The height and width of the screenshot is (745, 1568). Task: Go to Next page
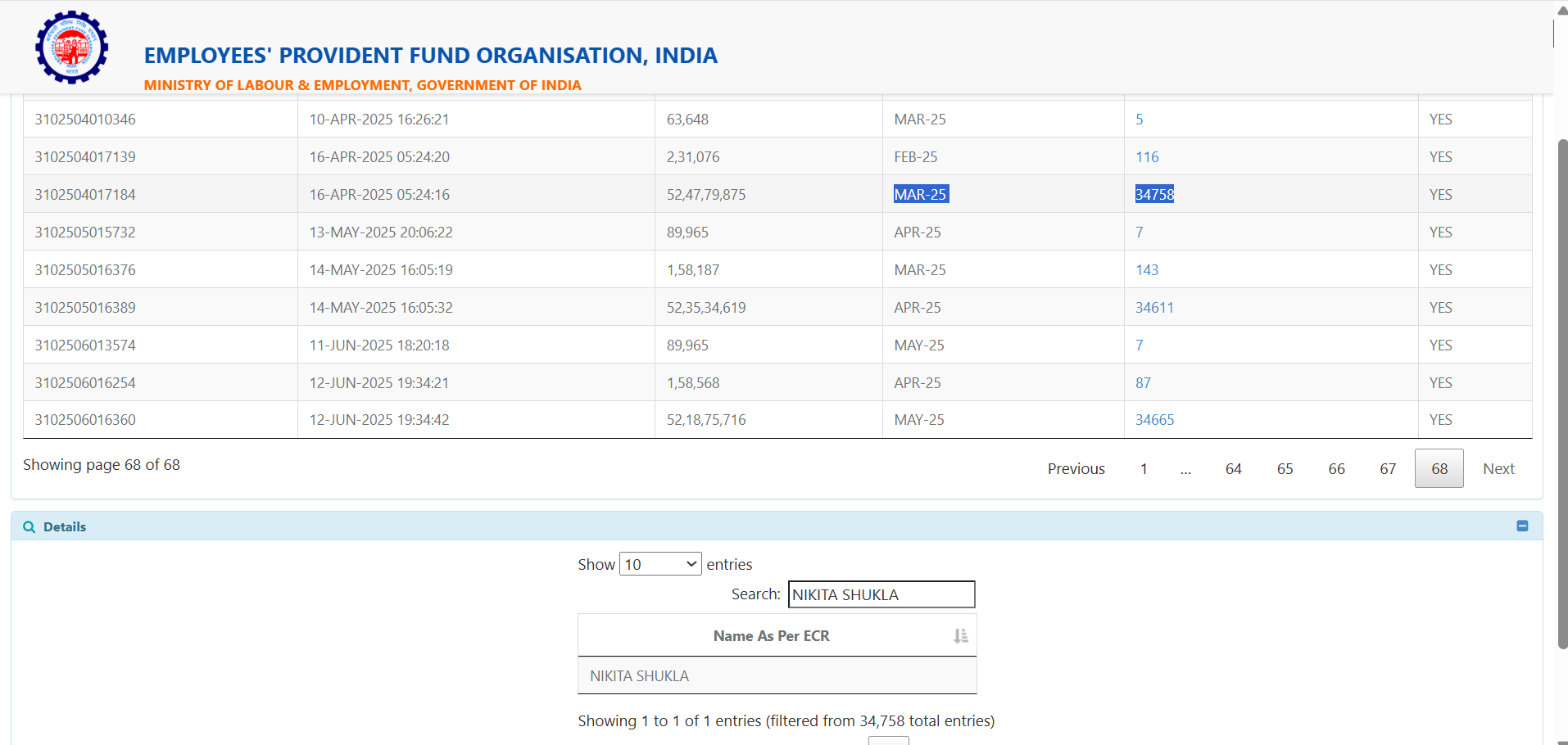point(1498,469)
